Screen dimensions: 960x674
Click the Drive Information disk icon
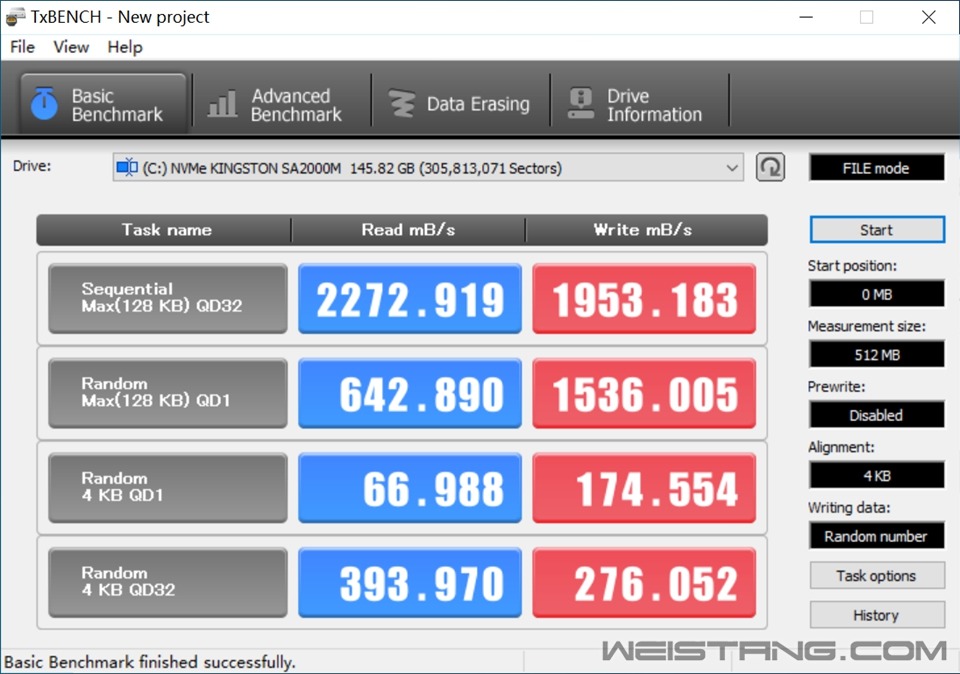pyautogui.click(x=581, y=104)
